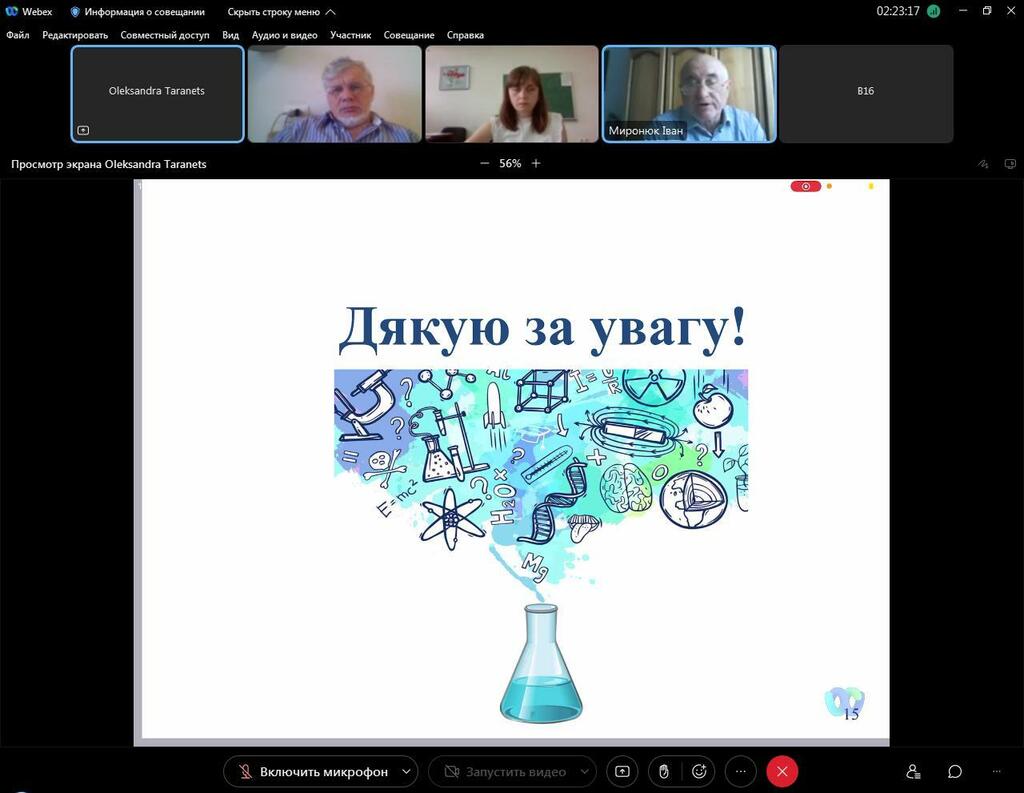Click Включить микрофон button
This screenshot has width=1024, height=793.
coord(312,771)
